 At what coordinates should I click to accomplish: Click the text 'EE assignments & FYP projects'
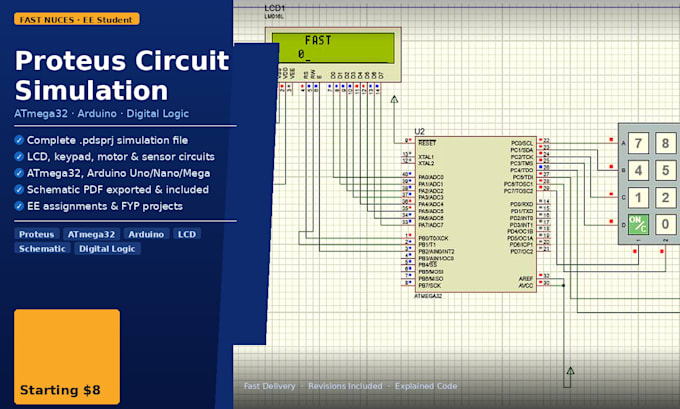105,206
